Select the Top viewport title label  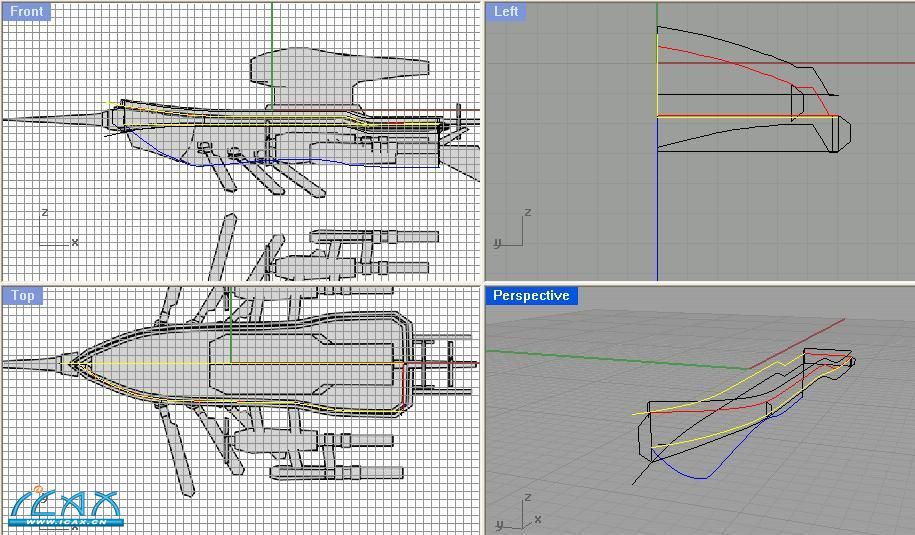(x=22, y=295)
